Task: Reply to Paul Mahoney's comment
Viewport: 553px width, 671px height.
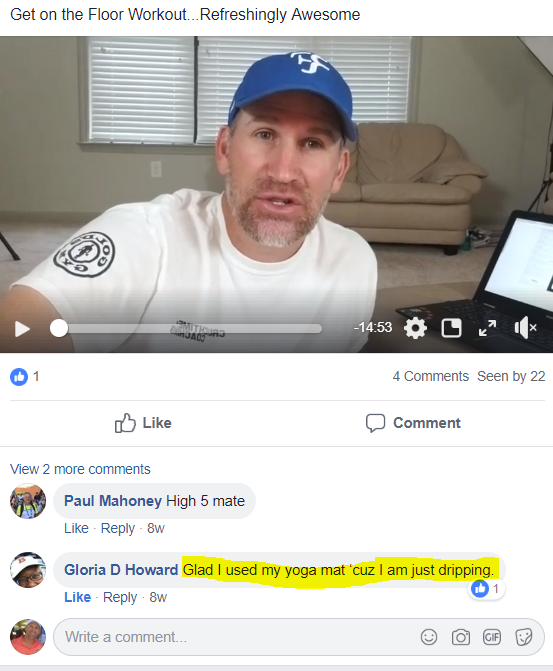Action: 118,528
